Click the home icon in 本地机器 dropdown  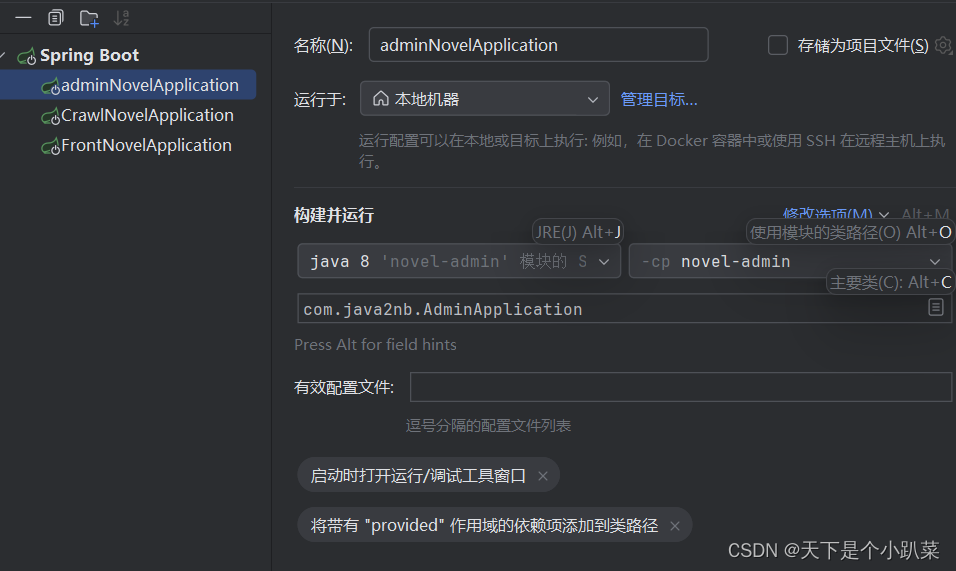click(380, 98)
